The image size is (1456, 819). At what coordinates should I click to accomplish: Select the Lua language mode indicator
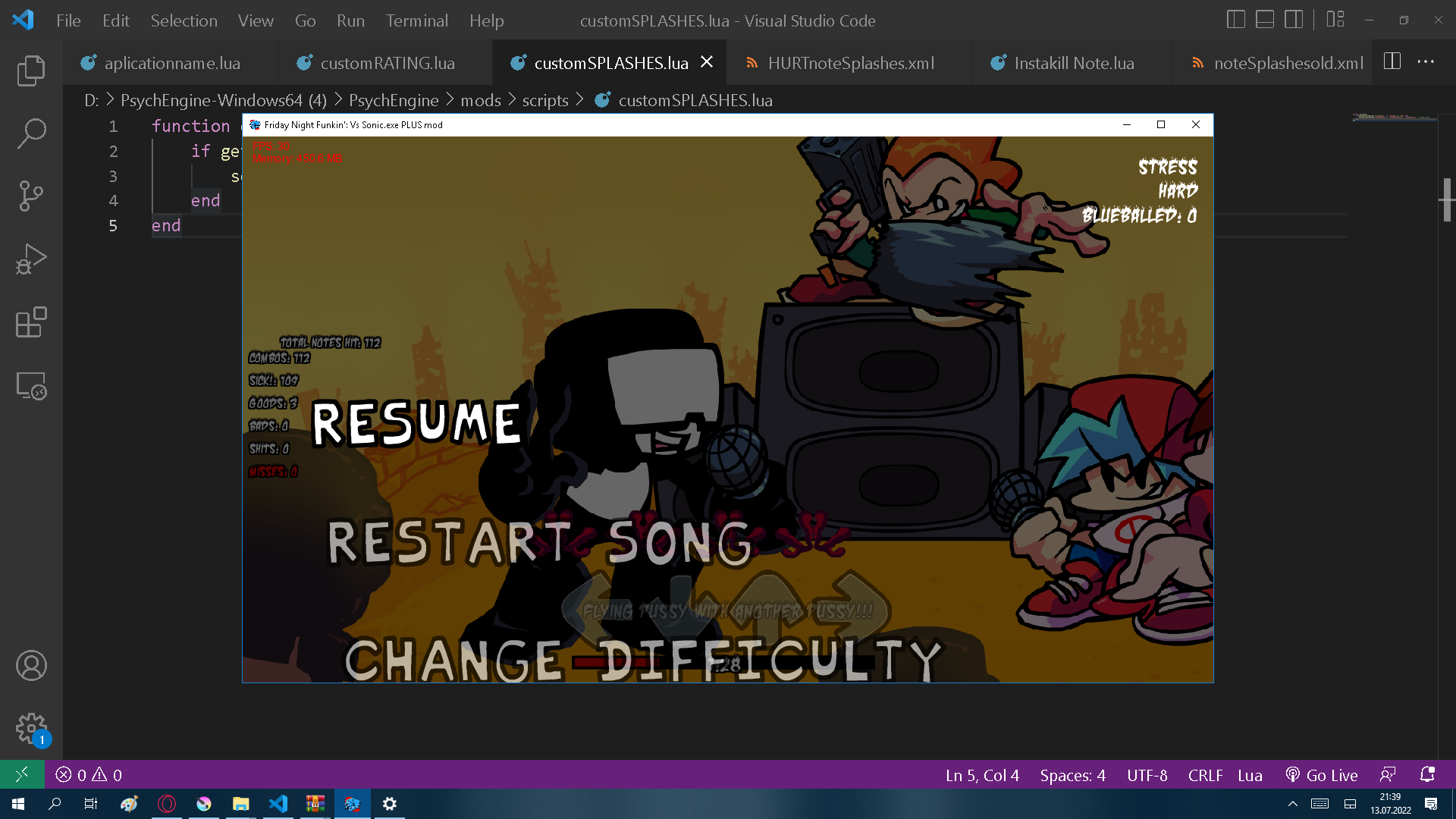1250,775
